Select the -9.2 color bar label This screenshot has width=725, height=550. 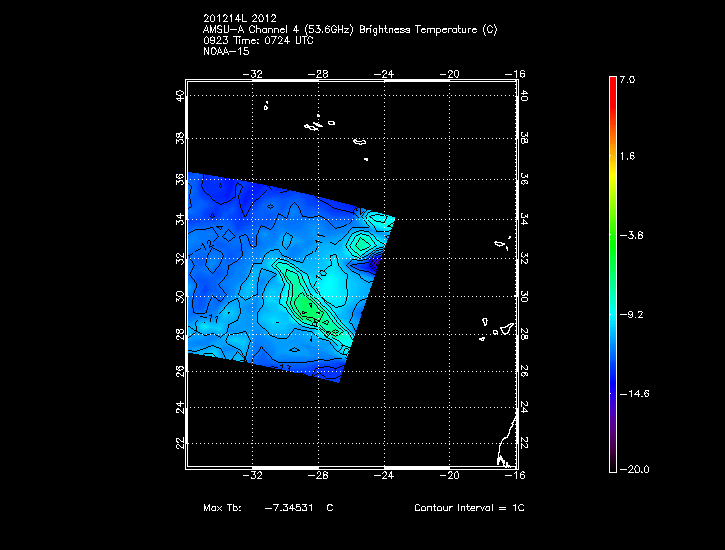(632, 314)
